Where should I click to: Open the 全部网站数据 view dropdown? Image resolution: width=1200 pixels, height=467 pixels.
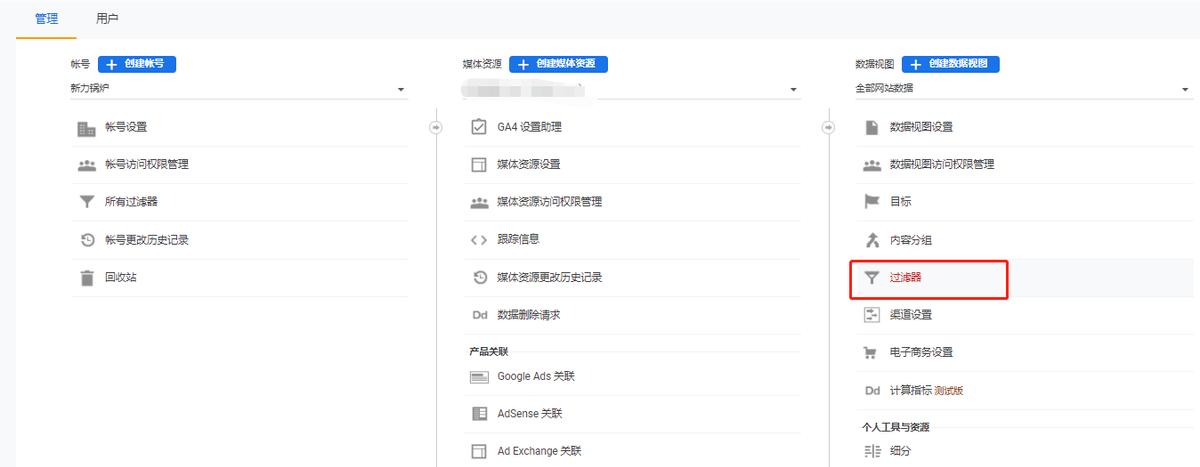[1024, 89]
